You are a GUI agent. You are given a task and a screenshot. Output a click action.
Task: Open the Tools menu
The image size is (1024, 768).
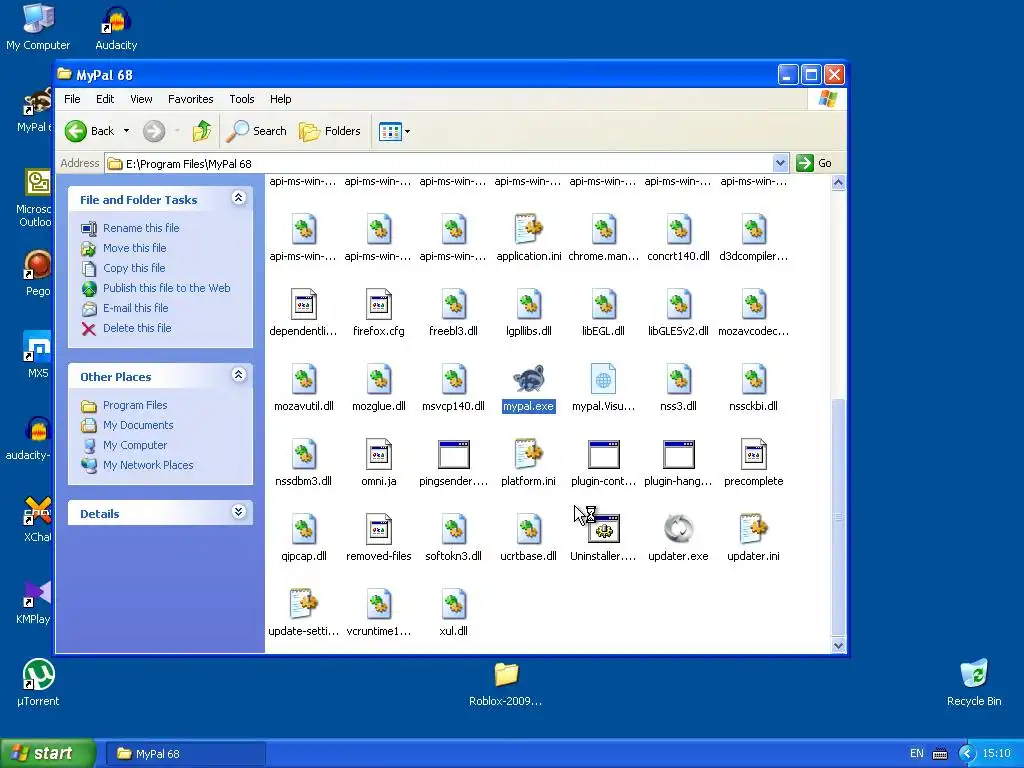(242, 99)
